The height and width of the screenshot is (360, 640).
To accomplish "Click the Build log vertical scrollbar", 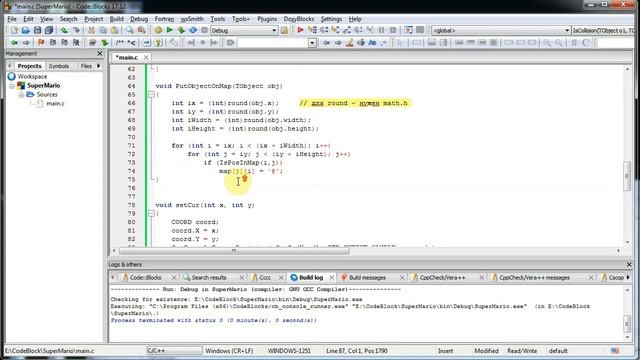I will click(x=627, y=313).
